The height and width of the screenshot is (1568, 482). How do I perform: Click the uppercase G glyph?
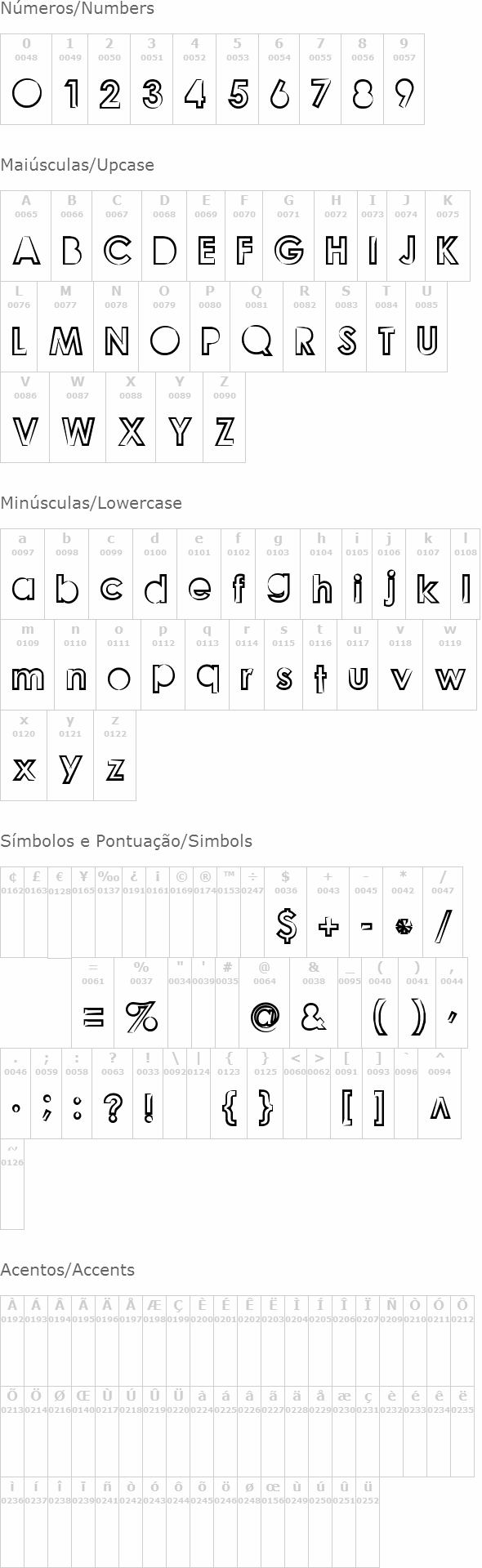point(288,249)
